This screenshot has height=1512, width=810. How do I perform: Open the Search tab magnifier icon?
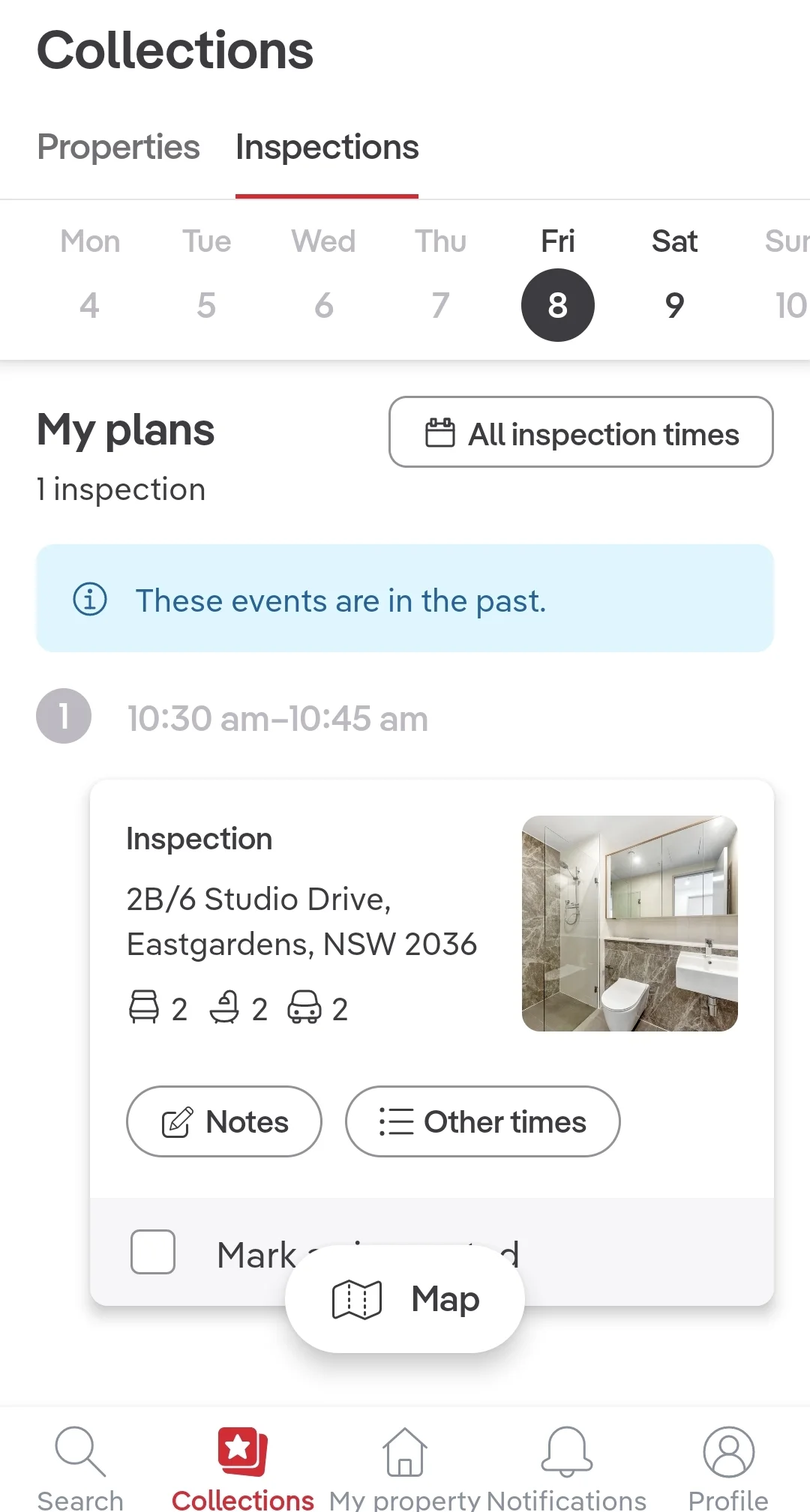(80, 1451)
